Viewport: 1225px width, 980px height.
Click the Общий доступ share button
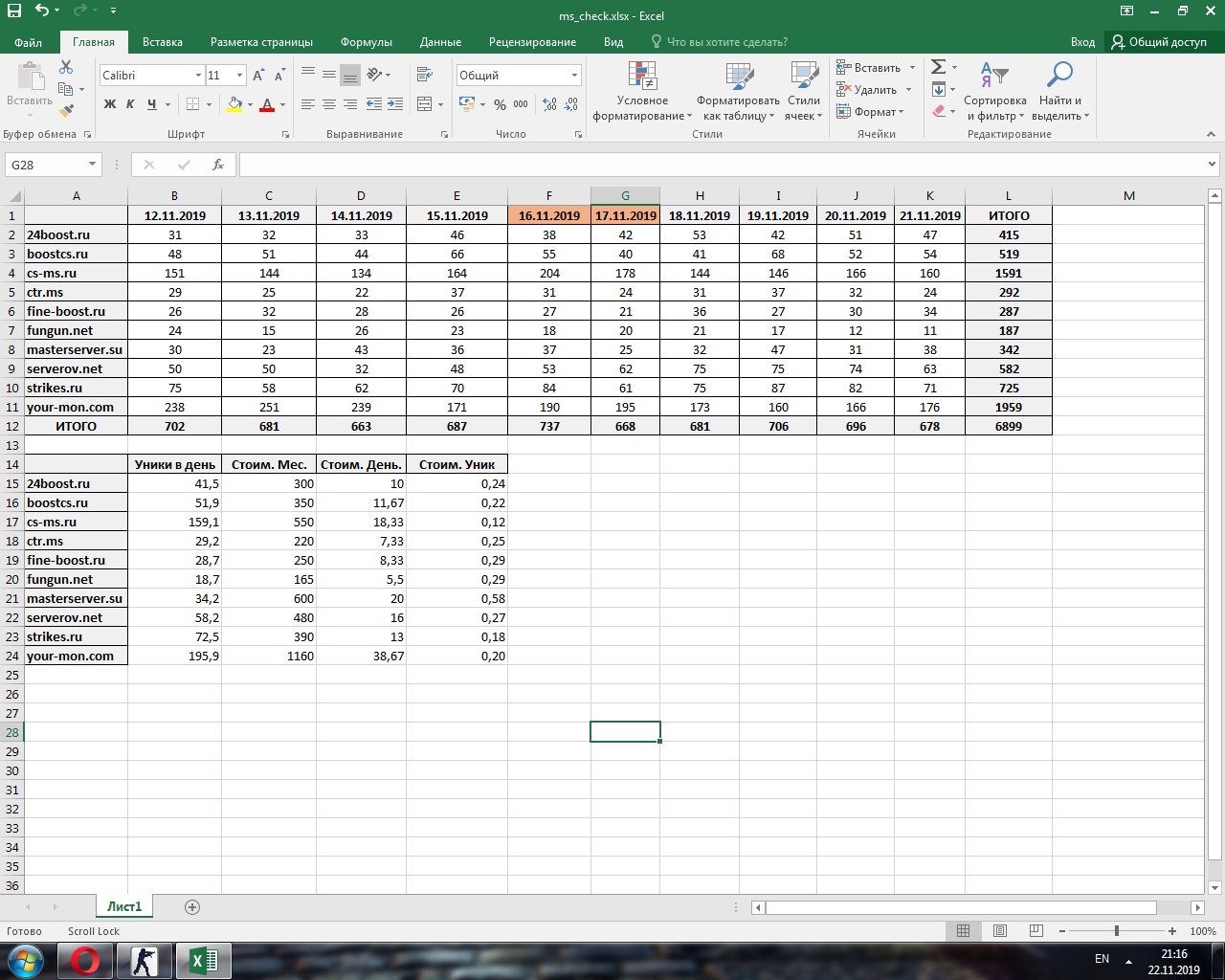(x=1159, y=42)
